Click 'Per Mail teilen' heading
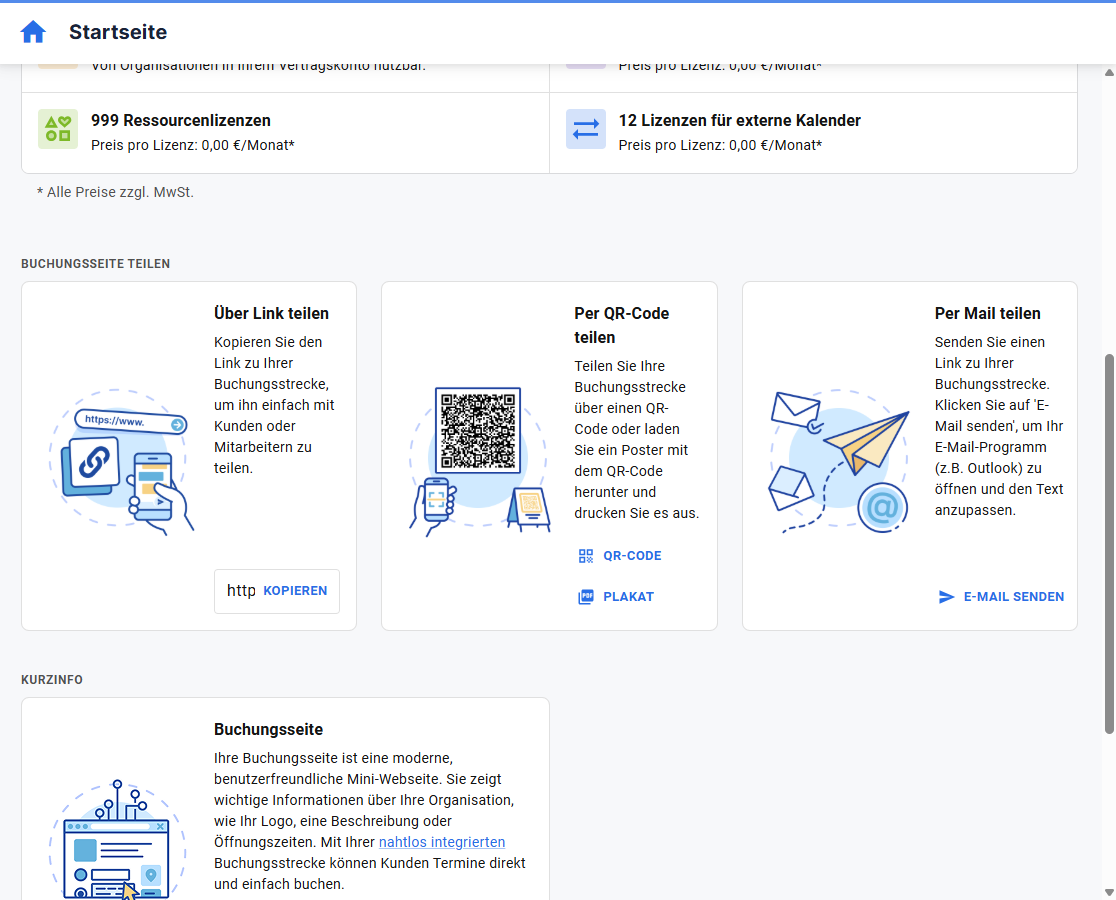 coord(987,313)
